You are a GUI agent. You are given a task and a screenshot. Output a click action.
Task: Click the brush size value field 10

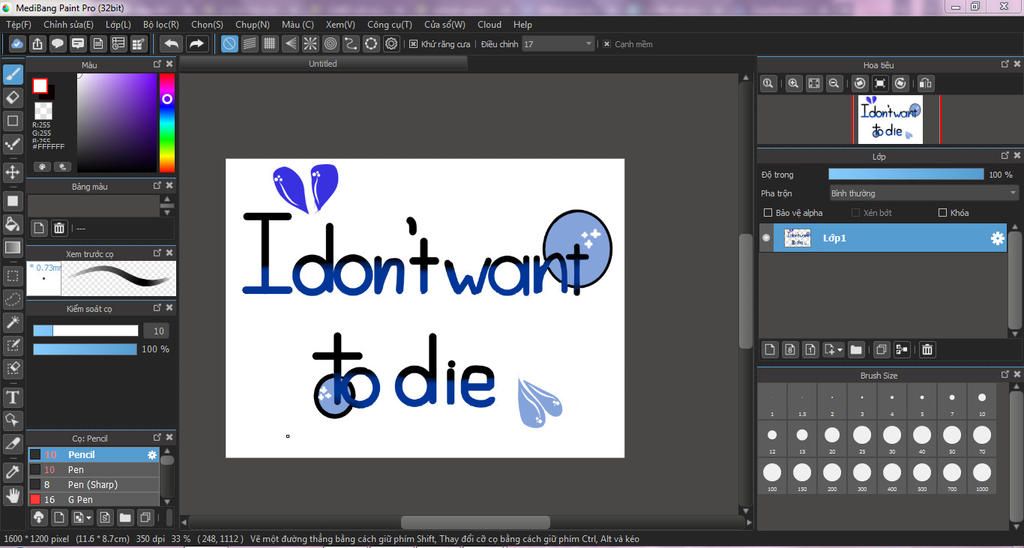[158, 331]
